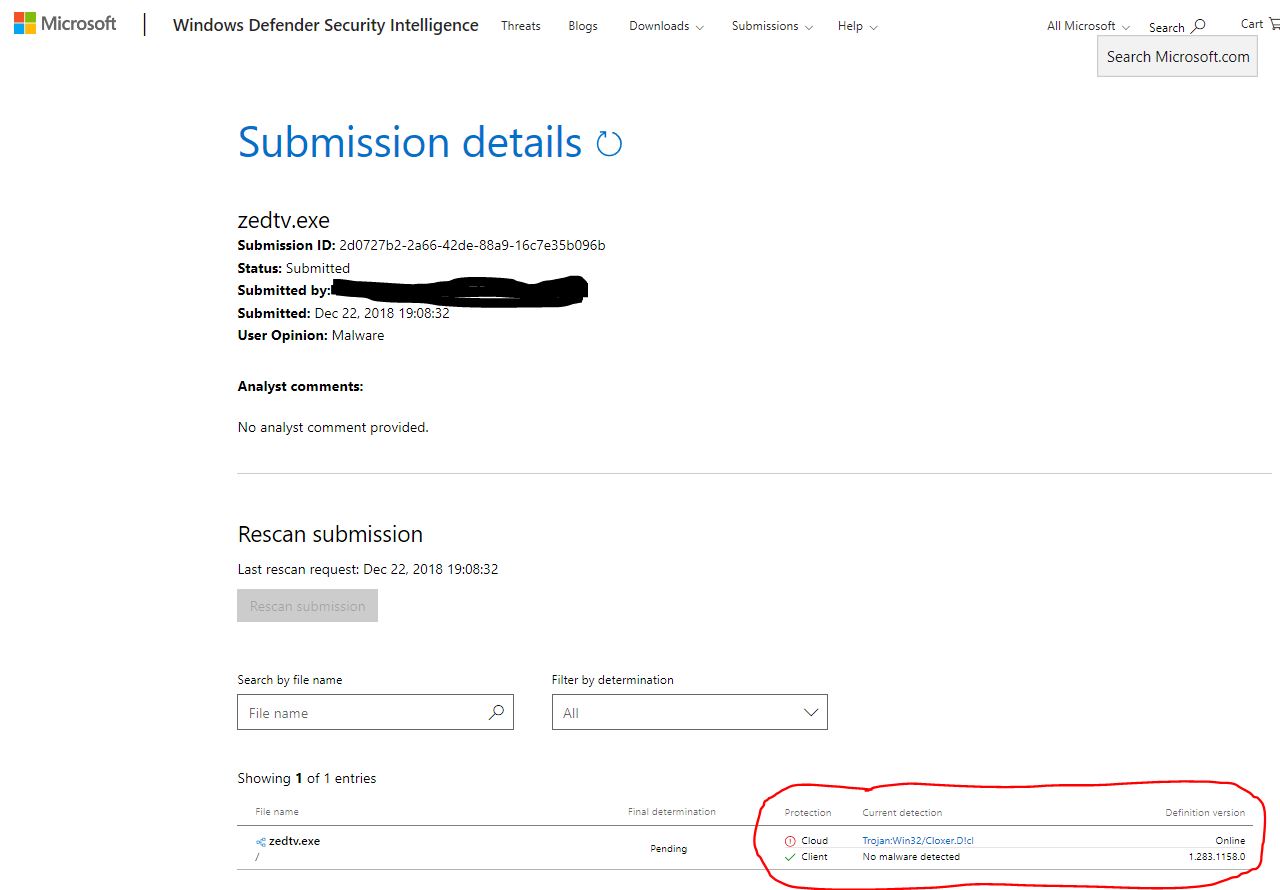Click the Definition version column header
The height and width of the screenshot is (890, 1280).
click(x=1205, y=813)
